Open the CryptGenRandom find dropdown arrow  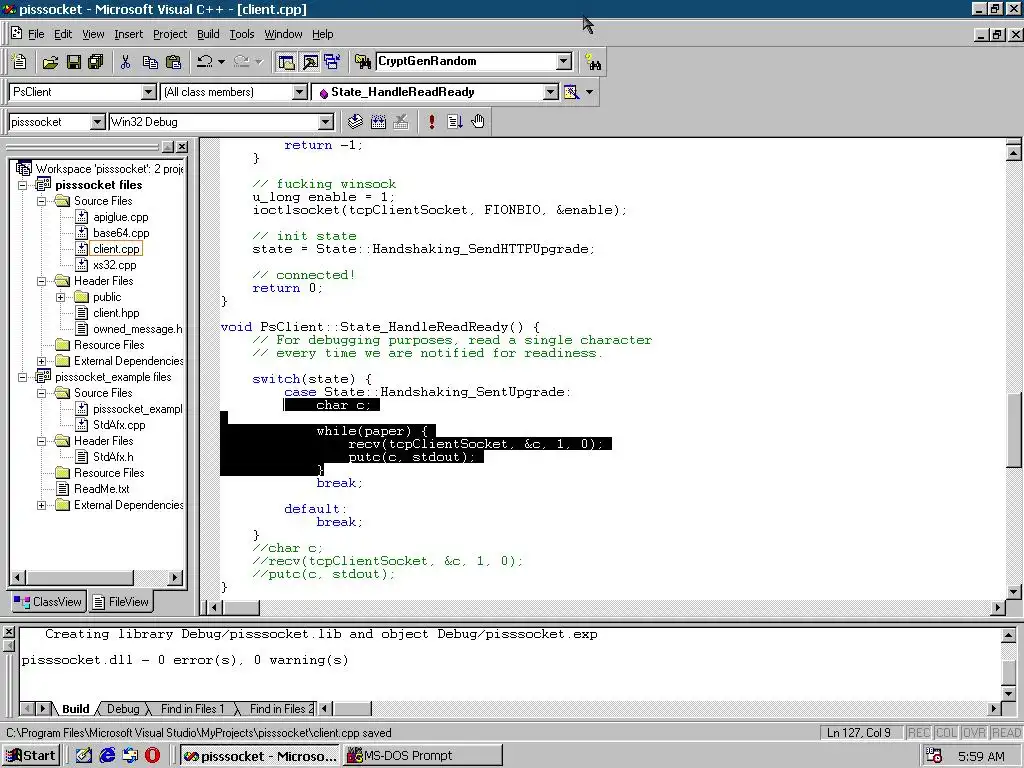pos(564,61)
